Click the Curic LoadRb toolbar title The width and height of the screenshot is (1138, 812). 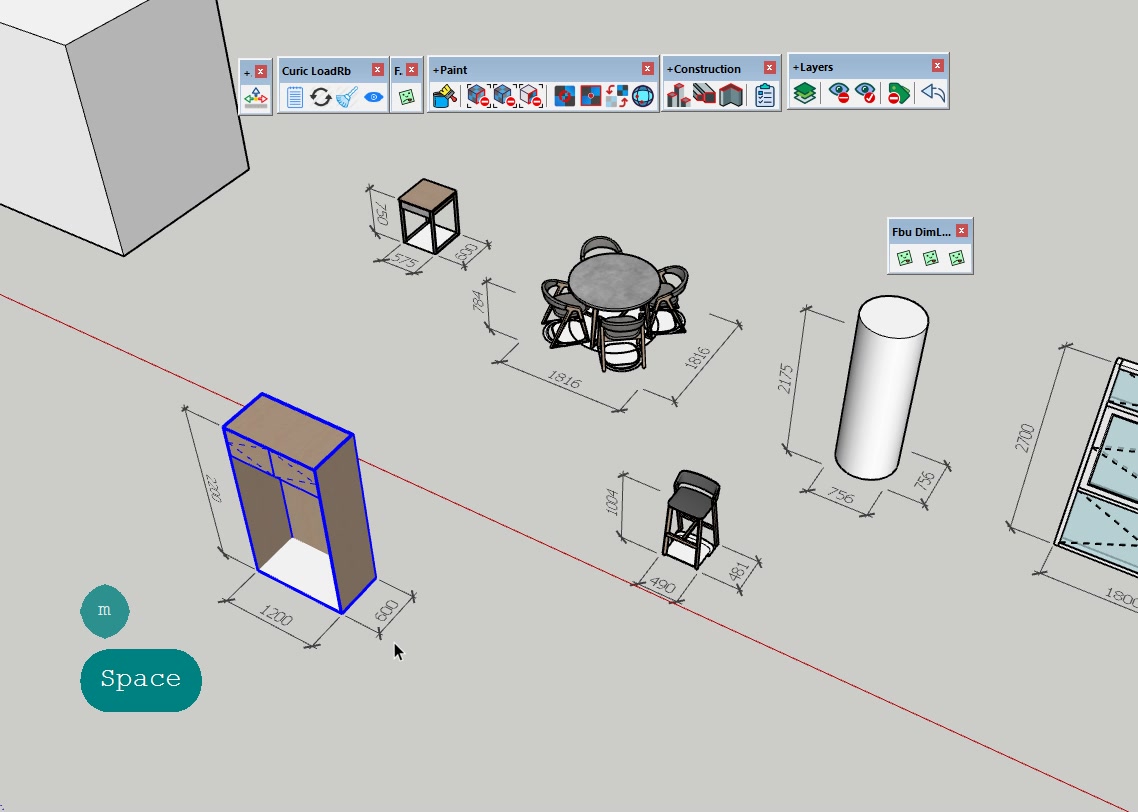[x=316, y=70]
